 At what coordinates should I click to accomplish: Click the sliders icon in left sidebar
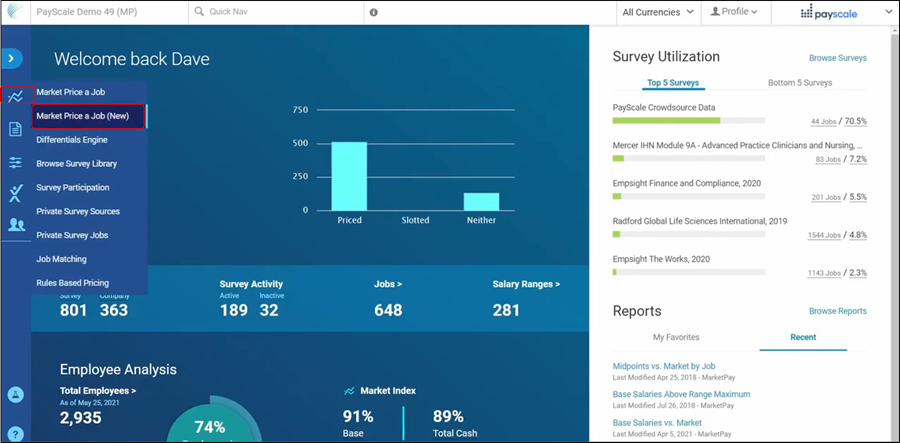pos(15,162)
